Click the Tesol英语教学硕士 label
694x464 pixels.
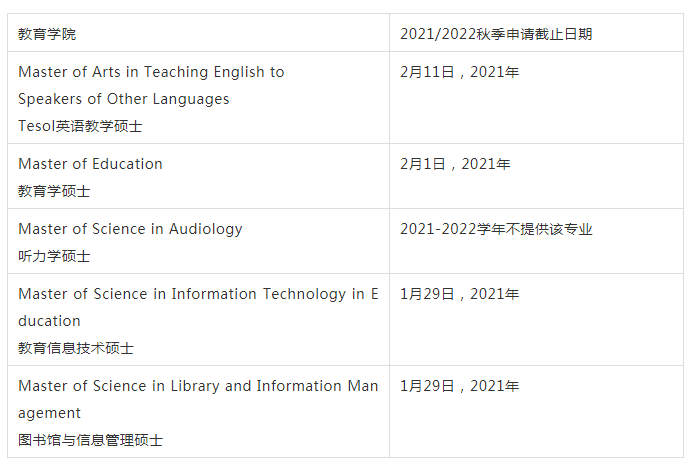pos(80,126)
